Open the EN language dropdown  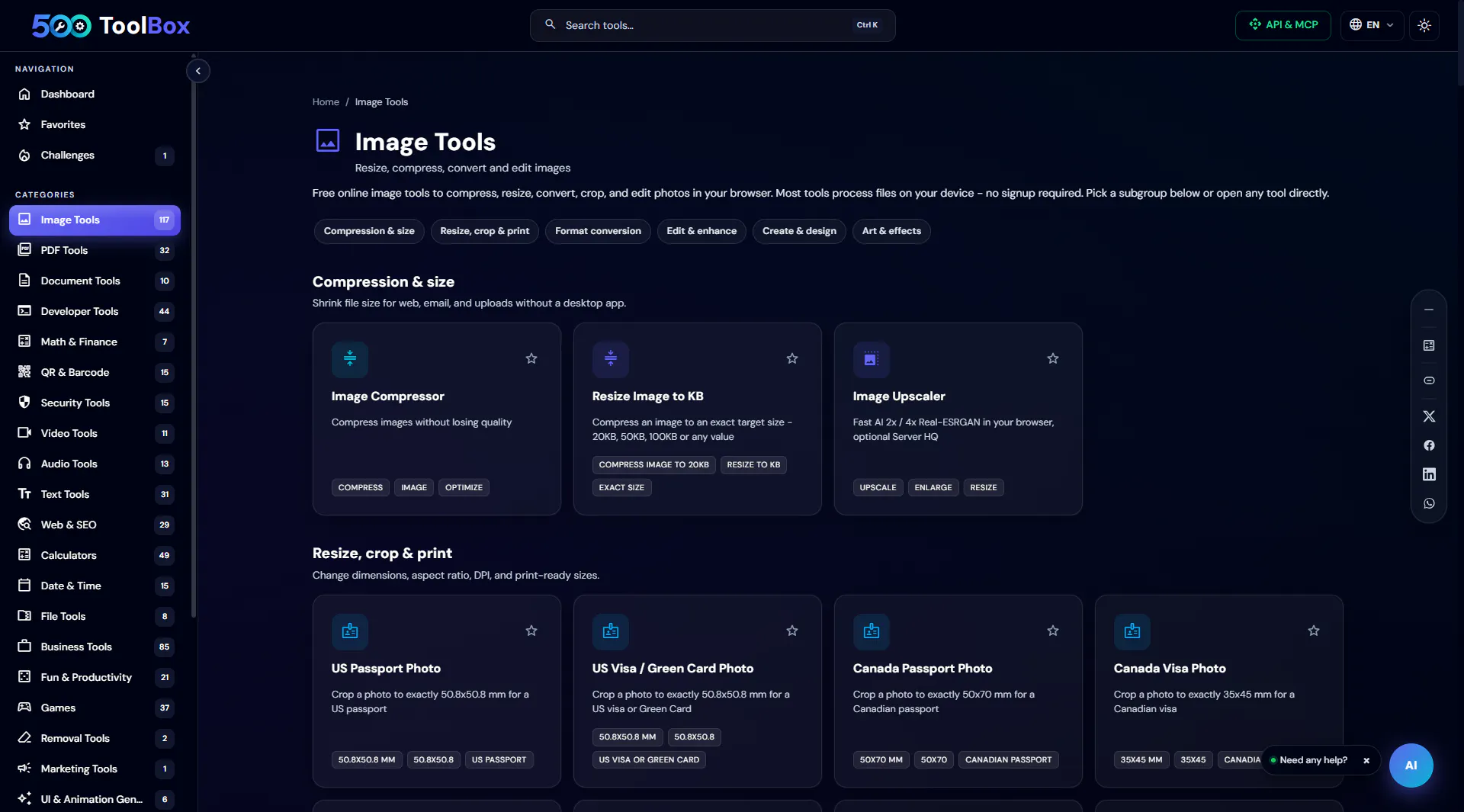pyautogui.click(x=1372, y=25)
